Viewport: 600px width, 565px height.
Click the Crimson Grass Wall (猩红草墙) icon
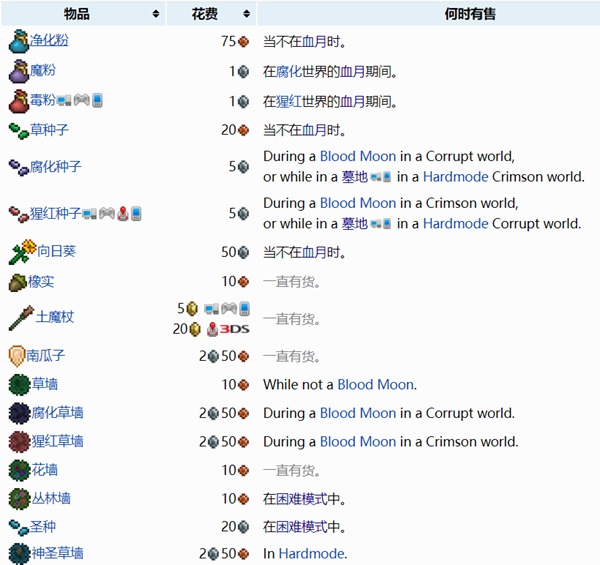tap(20, 441)
